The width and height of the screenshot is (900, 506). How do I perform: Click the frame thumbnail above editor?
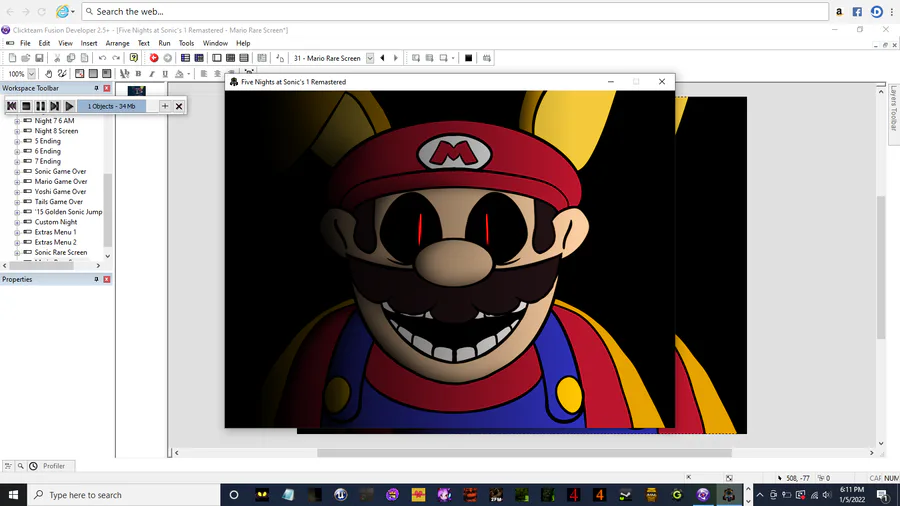coord(137,90)
